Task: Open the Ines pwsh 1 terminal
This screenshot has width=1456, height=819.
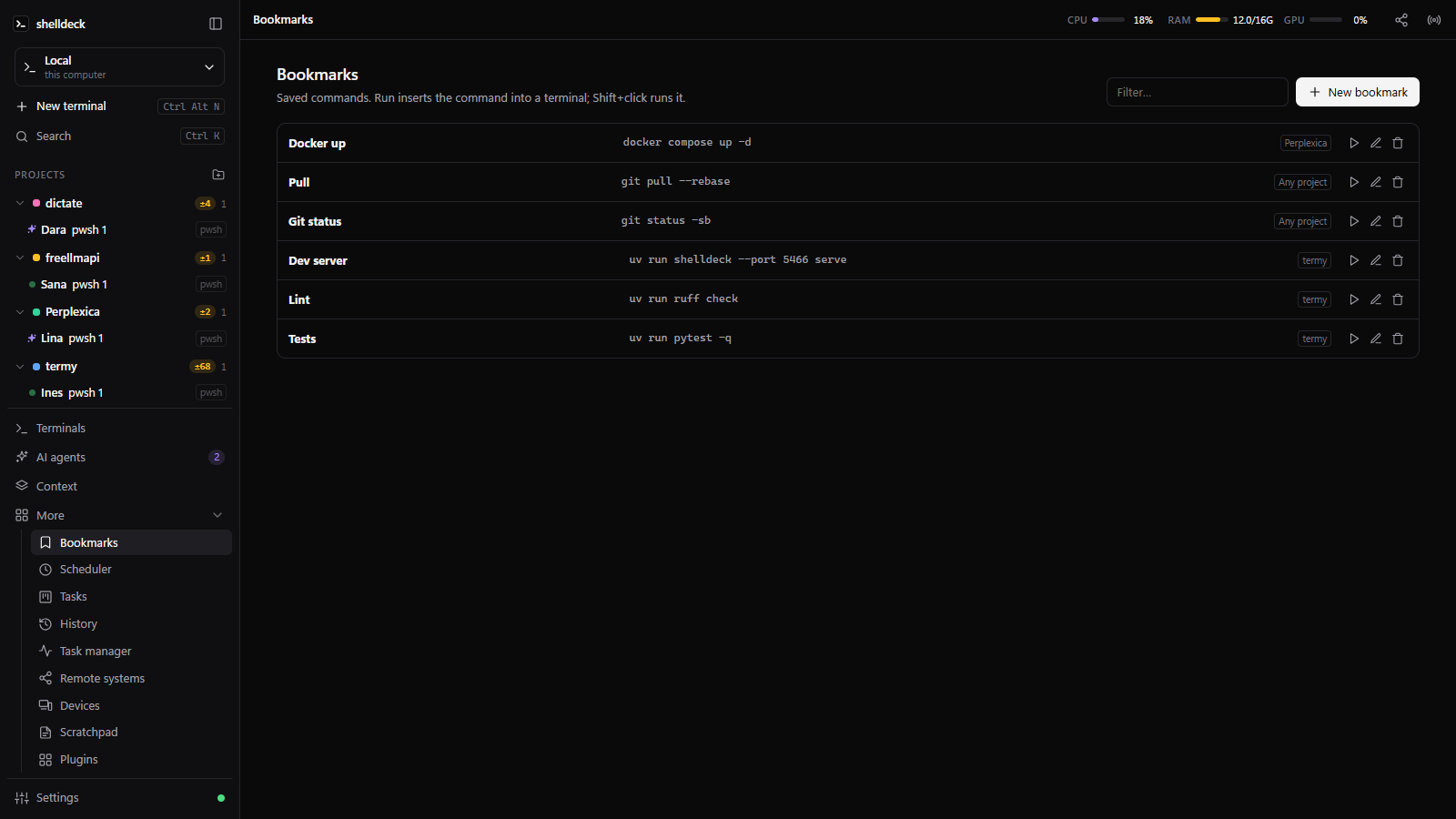Action: point(126,393)
